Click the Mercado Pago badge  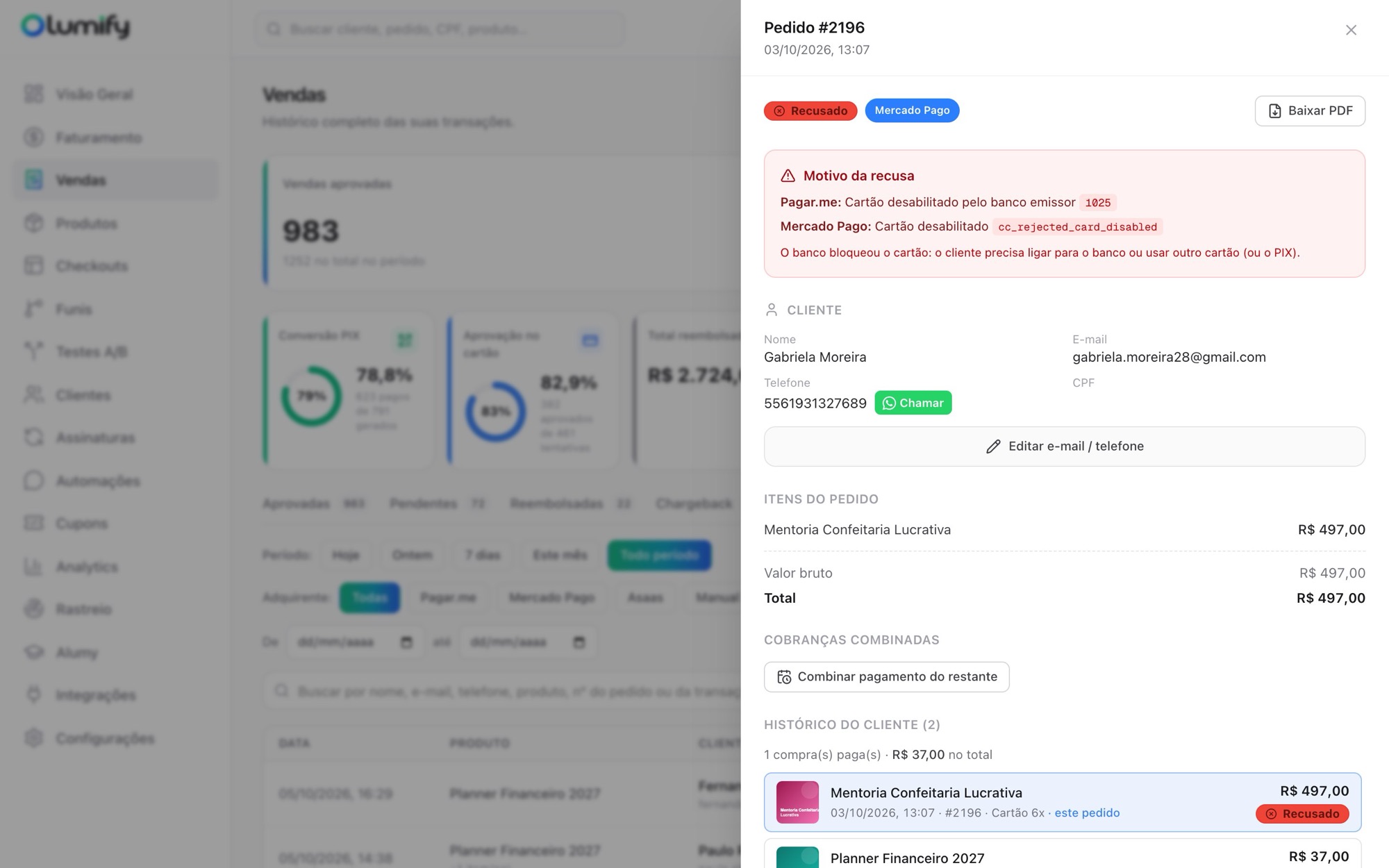coord(912,110)
